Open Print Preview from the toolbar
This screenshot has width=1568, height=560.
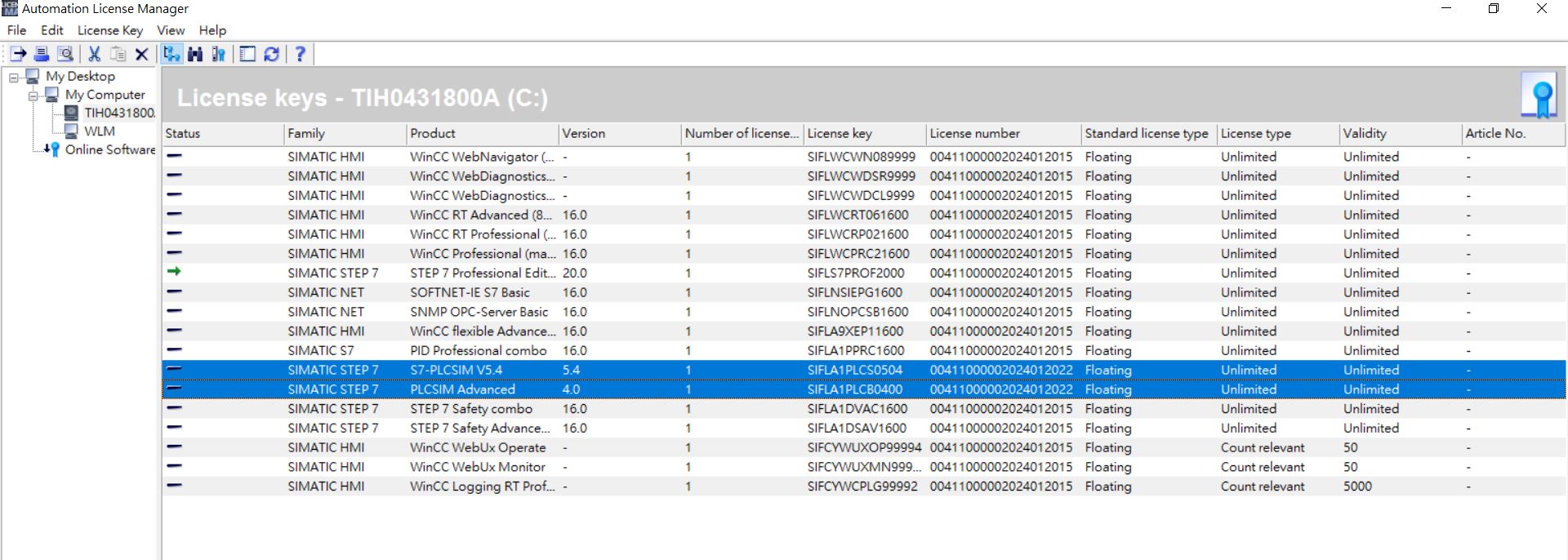pyautogui.click(x=65, y=54)
